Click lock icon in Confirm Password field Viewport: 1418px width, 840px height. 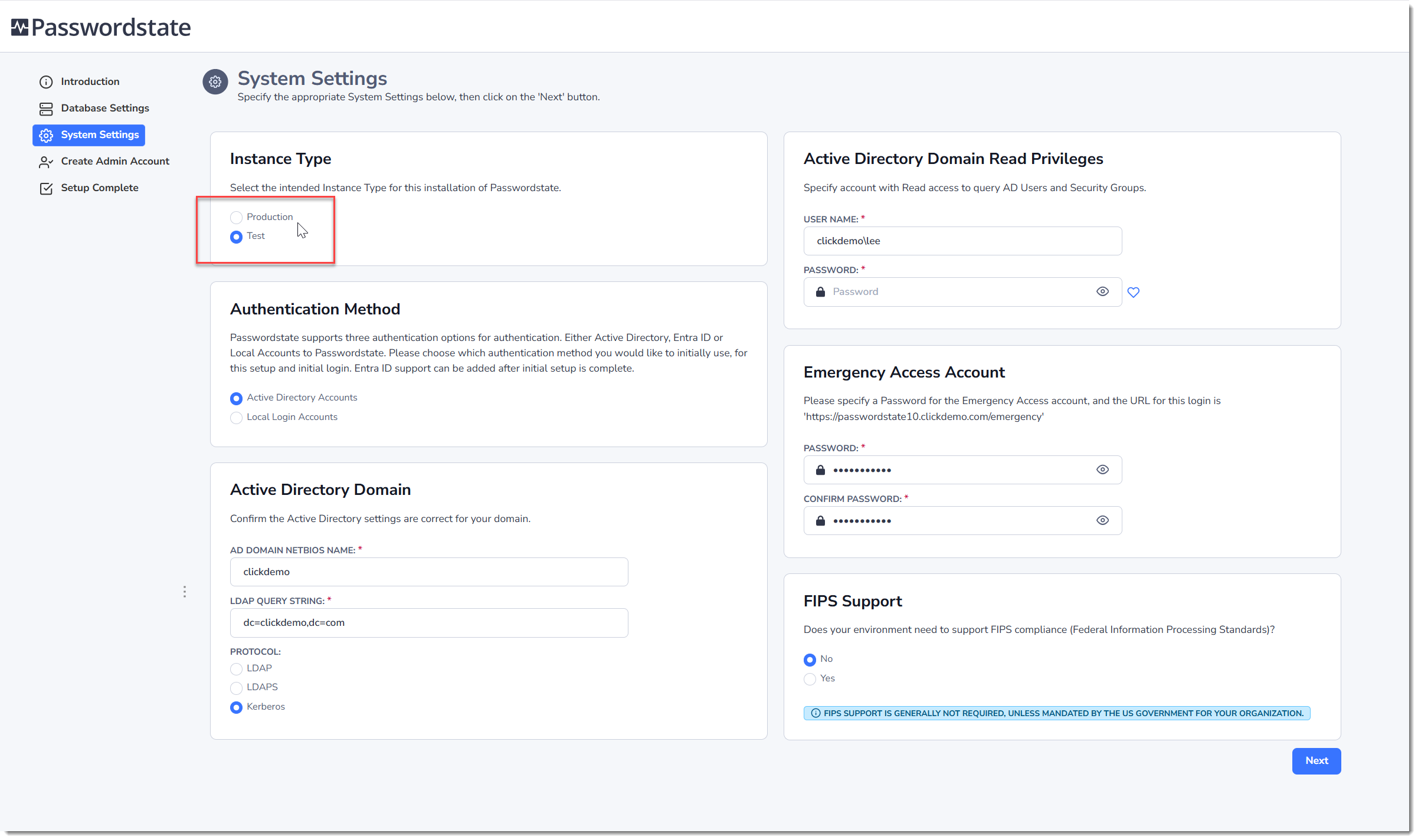click(x=820, y=520)
